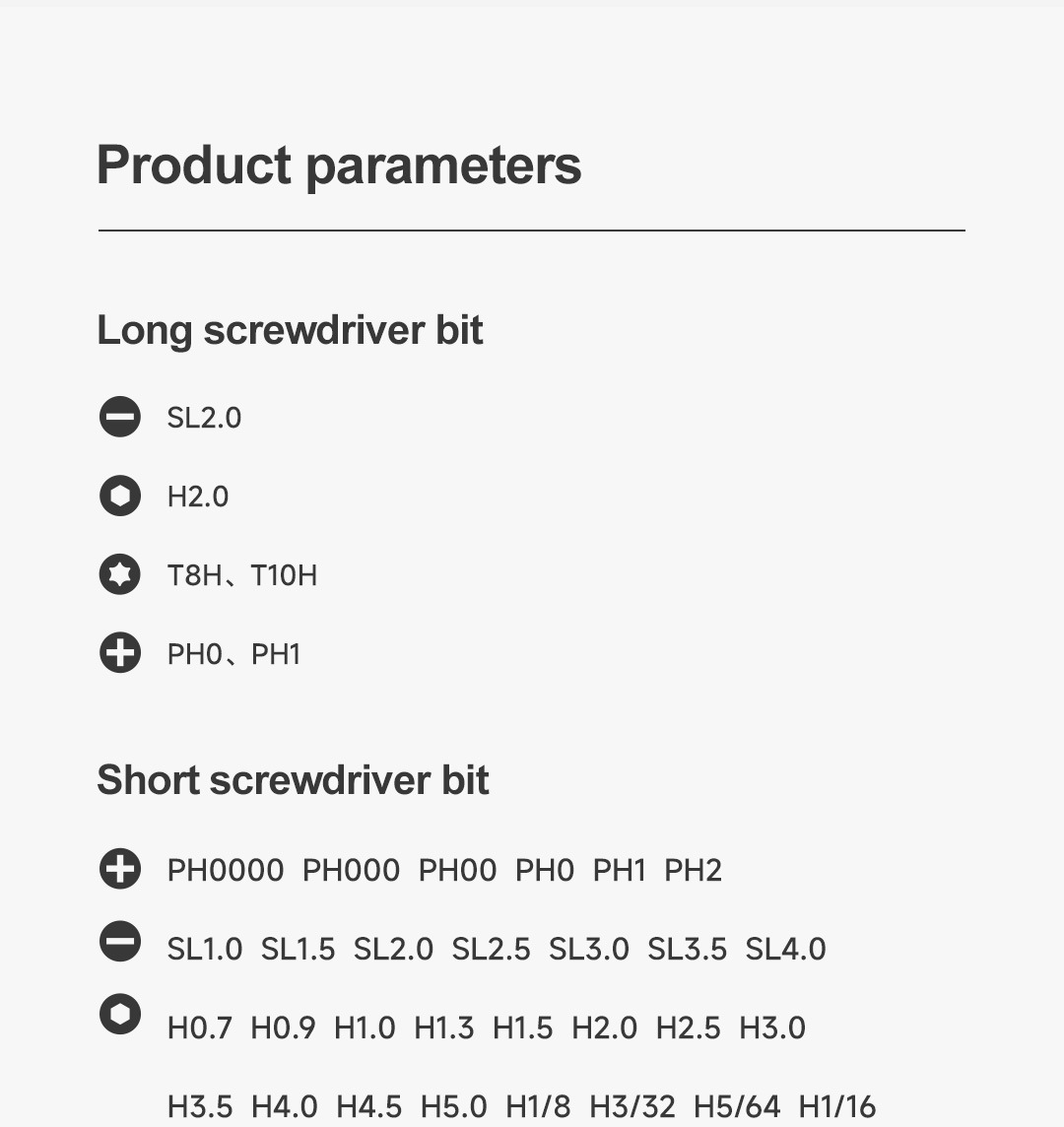Click the hex icon beside long bit H2.0
Screen dimensions: 1064x1127
point(120,496)
